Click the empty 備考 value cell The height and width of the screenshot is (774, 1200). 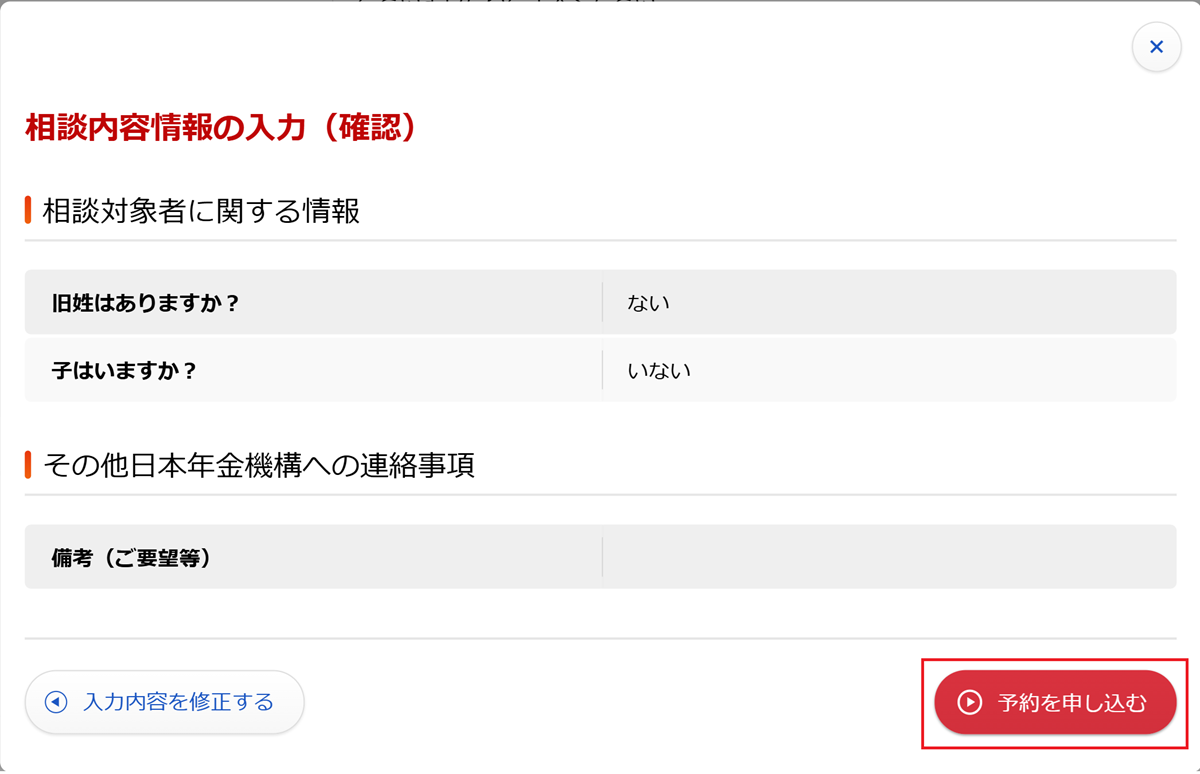tap(888, 557)
